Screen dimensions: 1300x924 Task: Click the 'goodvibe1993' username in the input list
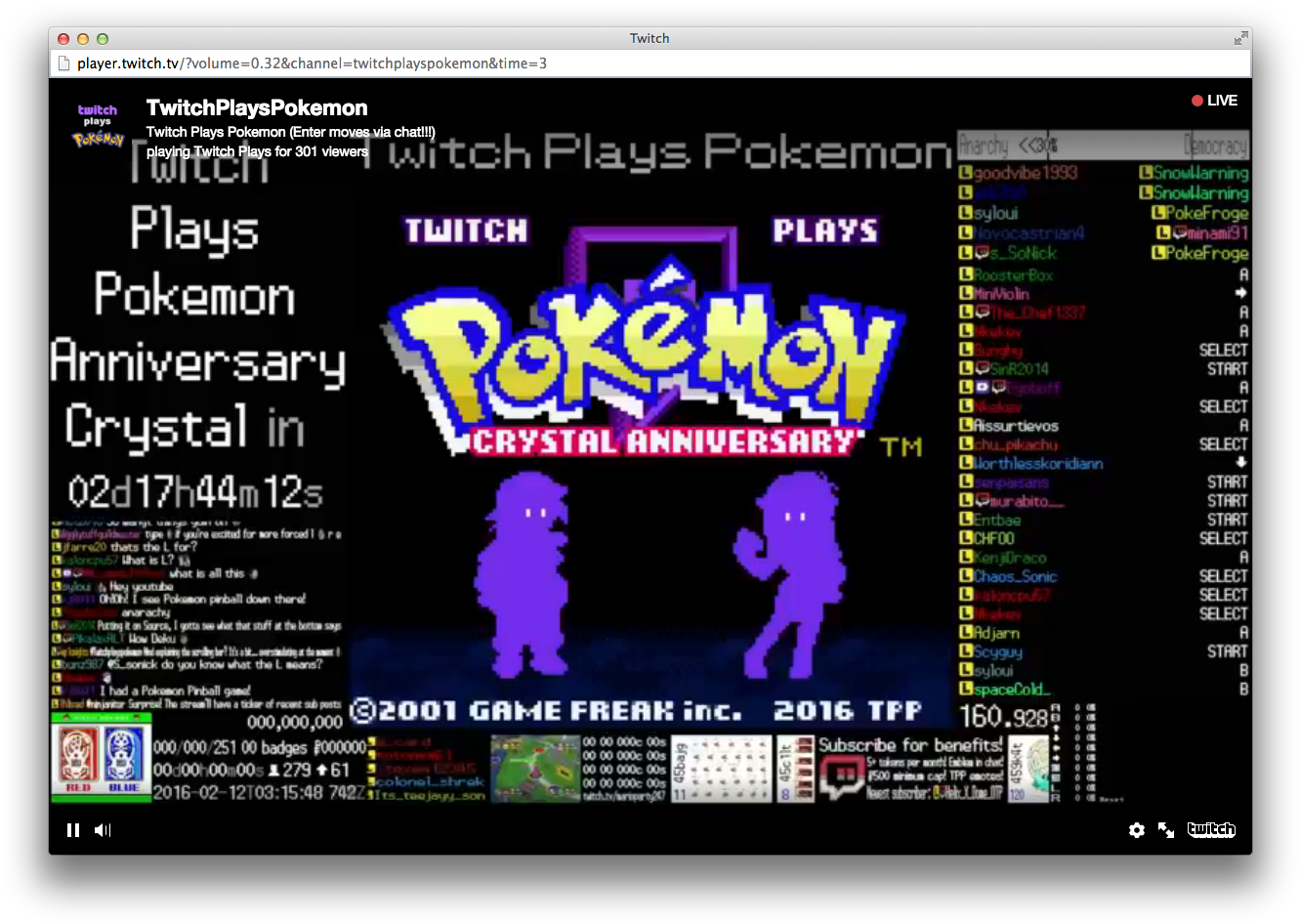[1025, 173]
